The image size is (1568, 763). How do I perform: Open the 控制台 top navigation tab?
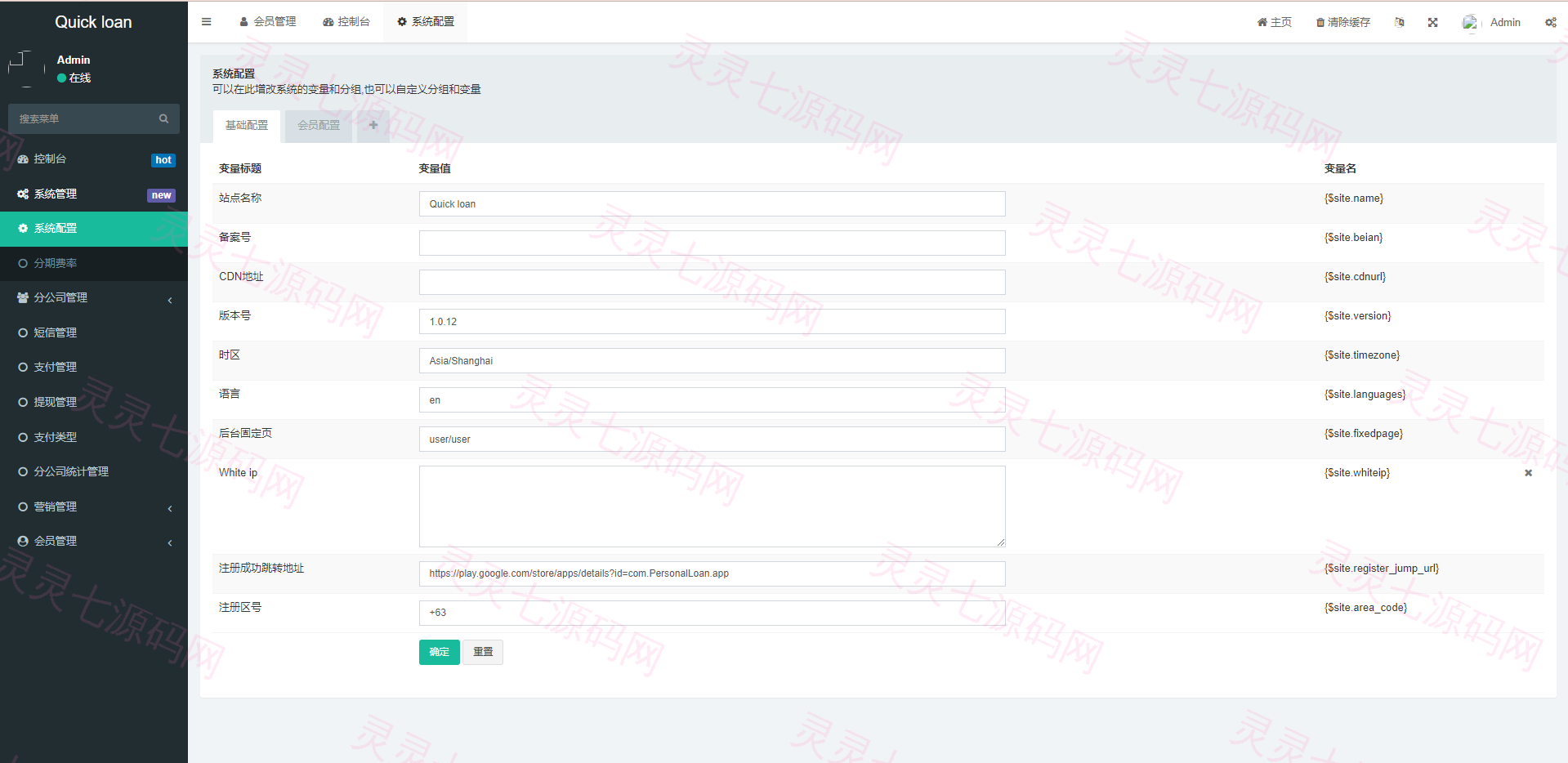(346, 22)
